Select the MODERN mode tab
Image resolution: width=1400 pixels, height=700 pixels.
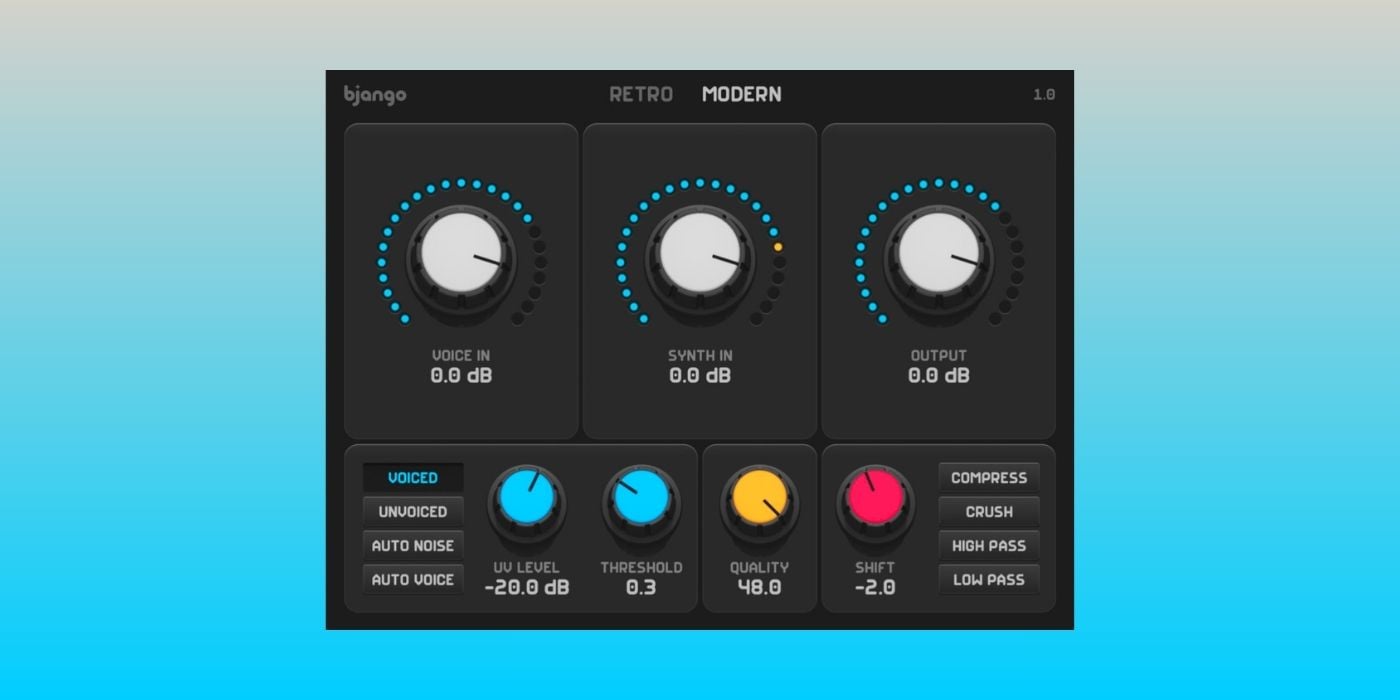(741, 94)
